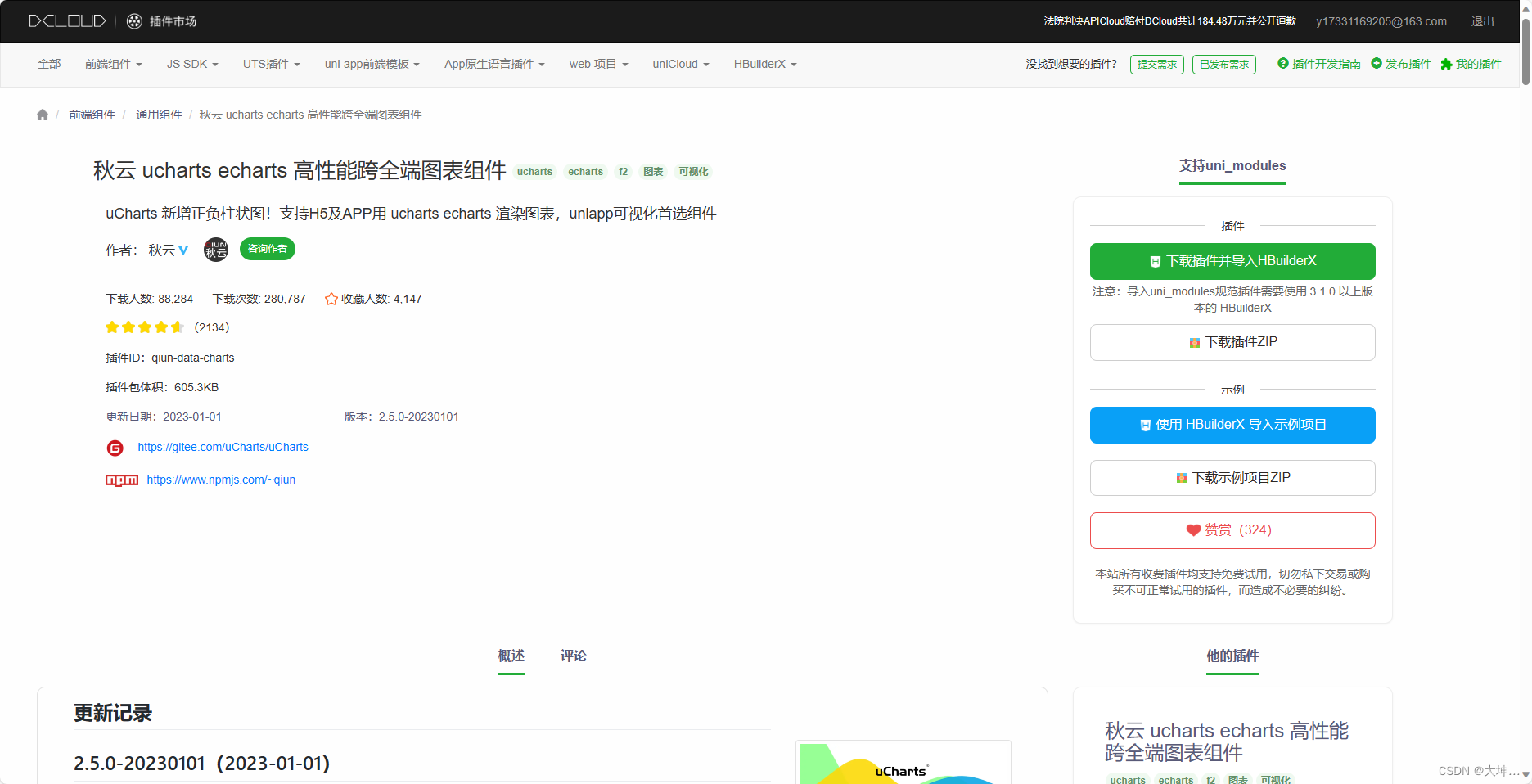Go to the home breadcrumb icon
This screenshot has width=1532, height=784.
point(43,115)
